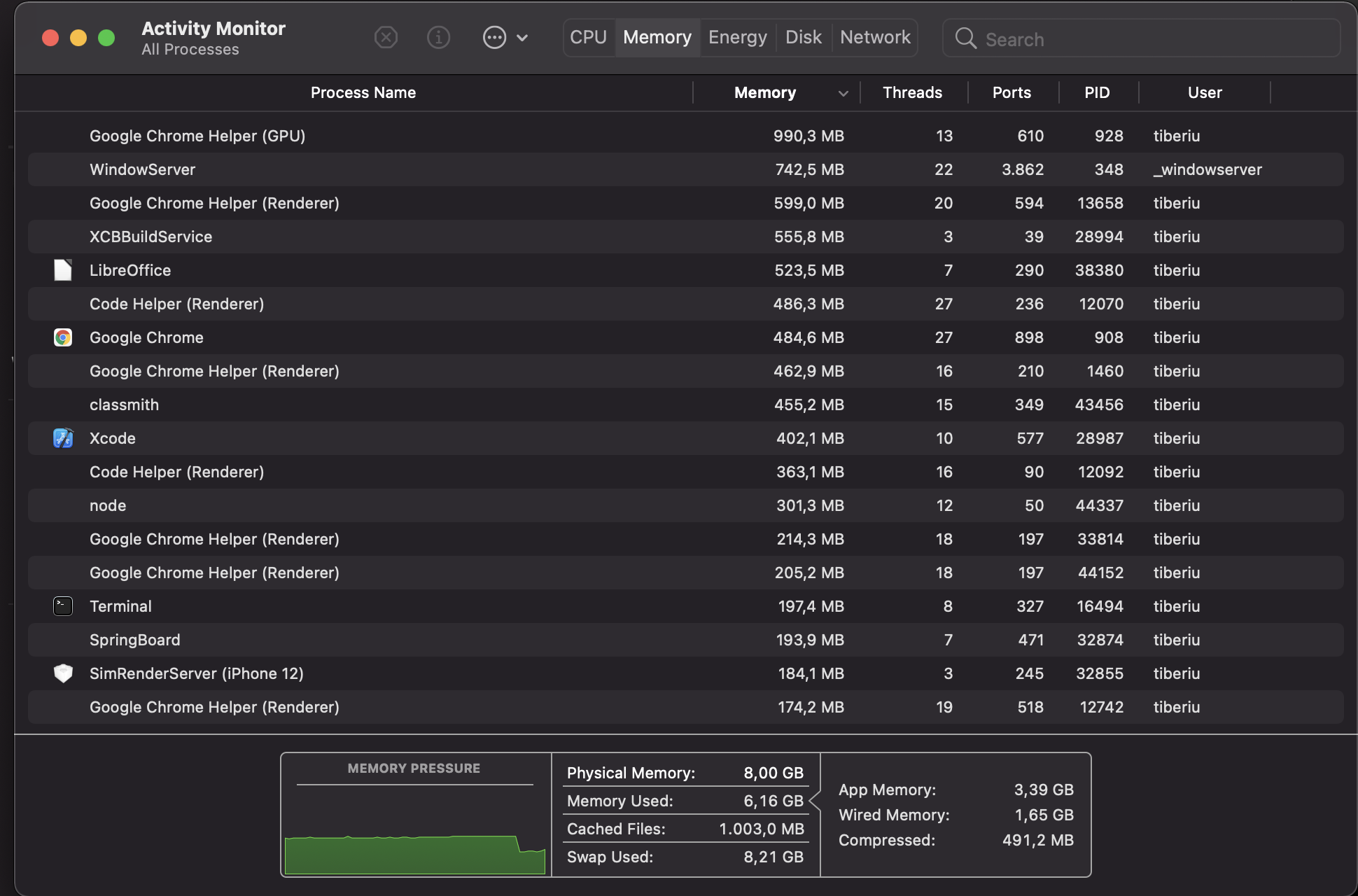Image resolution: width=1358 pixels, height=896 pixels.
Task: Sort by PID column header
Action: point(1096,92)
